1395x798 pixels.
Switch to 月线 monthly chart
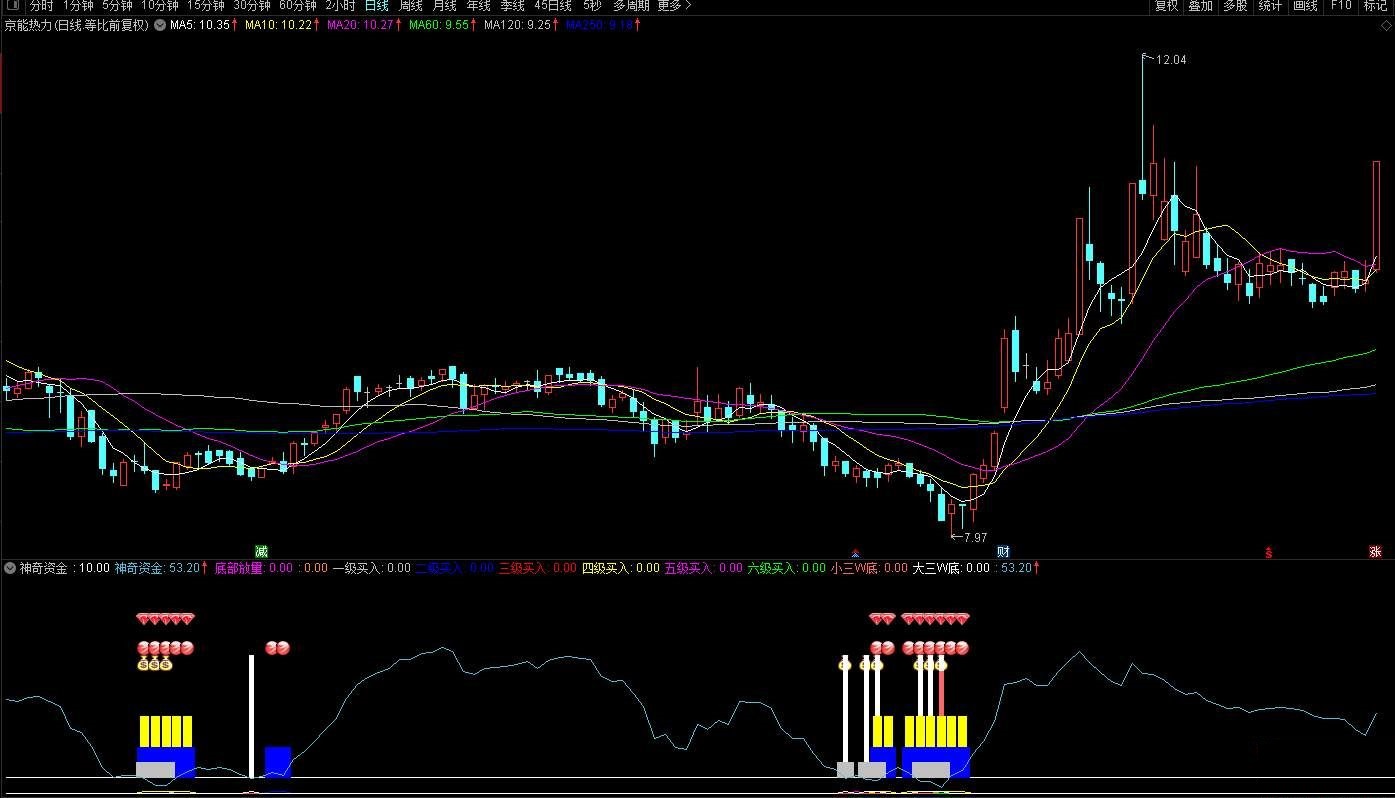(x=444, y=6)
